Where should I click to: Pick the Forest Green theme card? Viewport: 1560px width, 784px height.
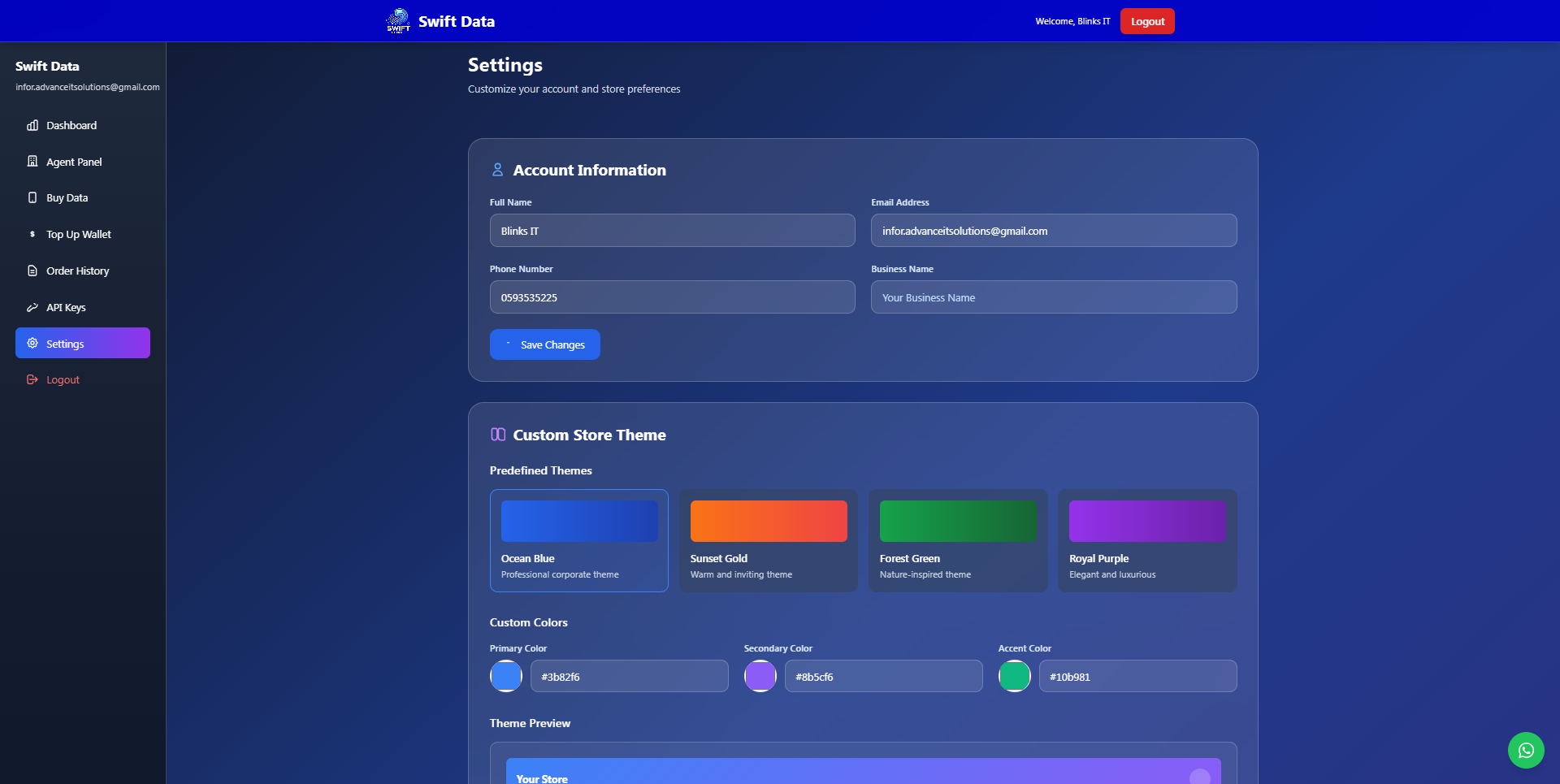click(x=957, y=540)
